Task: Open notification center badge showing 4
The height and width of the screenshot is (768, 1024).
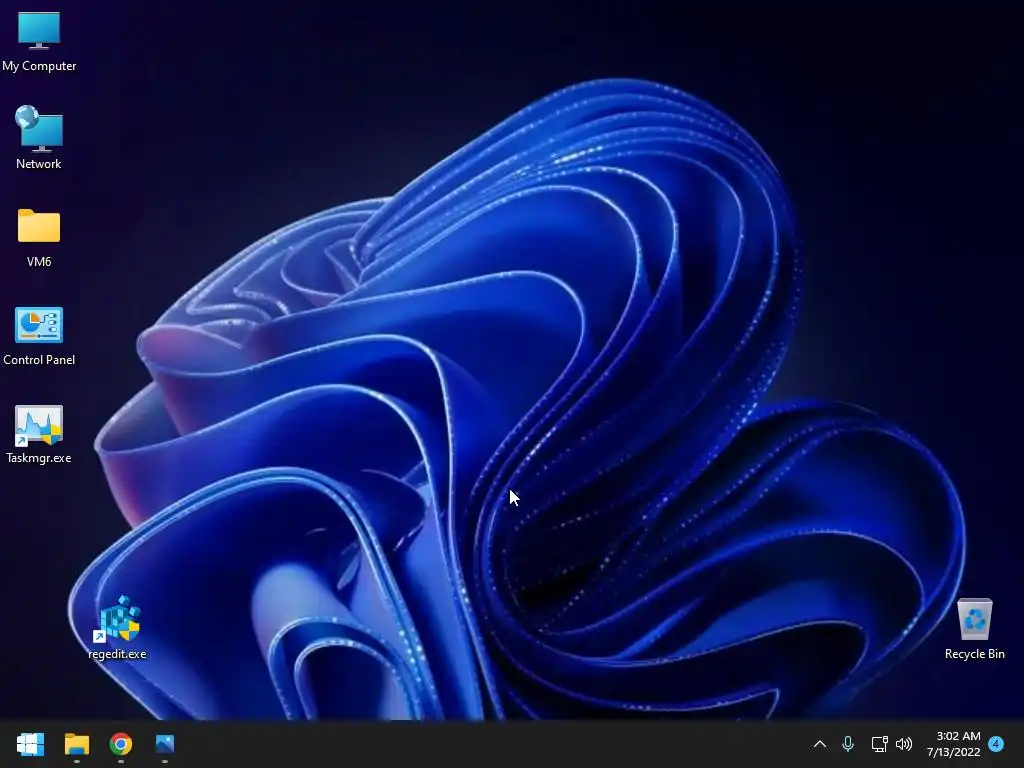Action: pyautogui.click(x=996, y=744)
